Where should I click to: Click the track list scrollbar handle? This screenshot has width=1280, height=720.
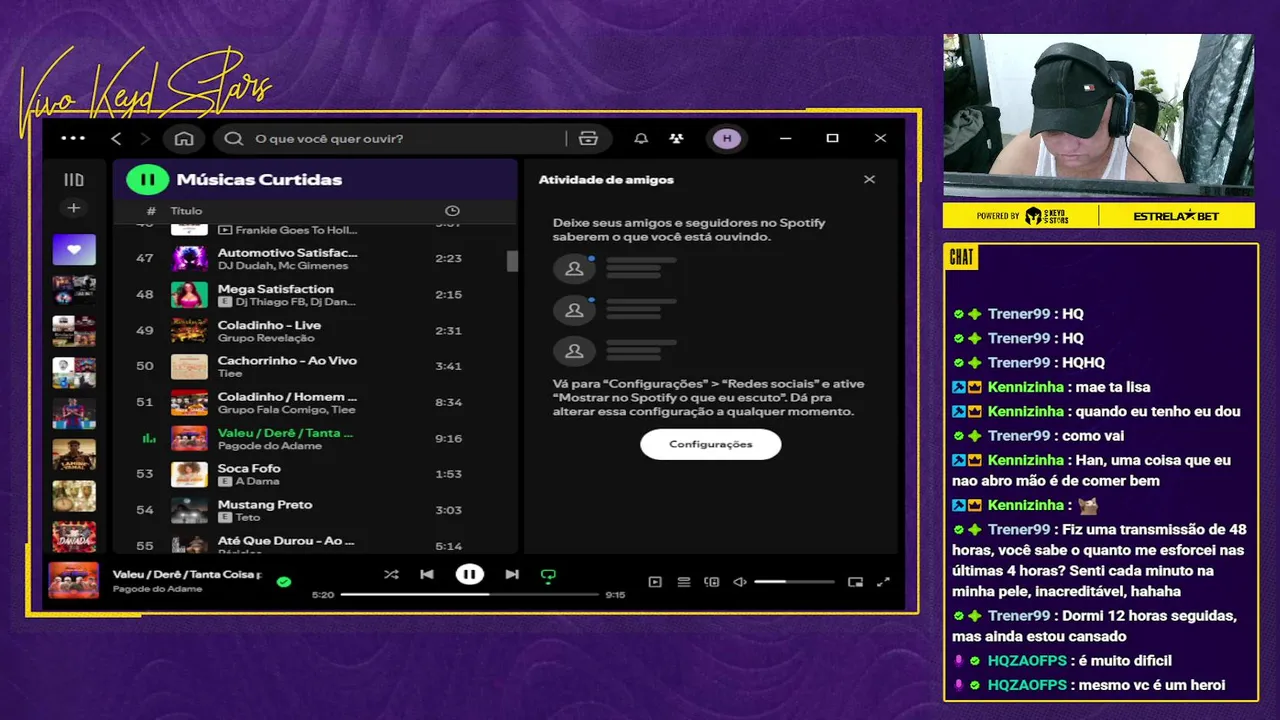pyautogui.click(x=512, y=261)
